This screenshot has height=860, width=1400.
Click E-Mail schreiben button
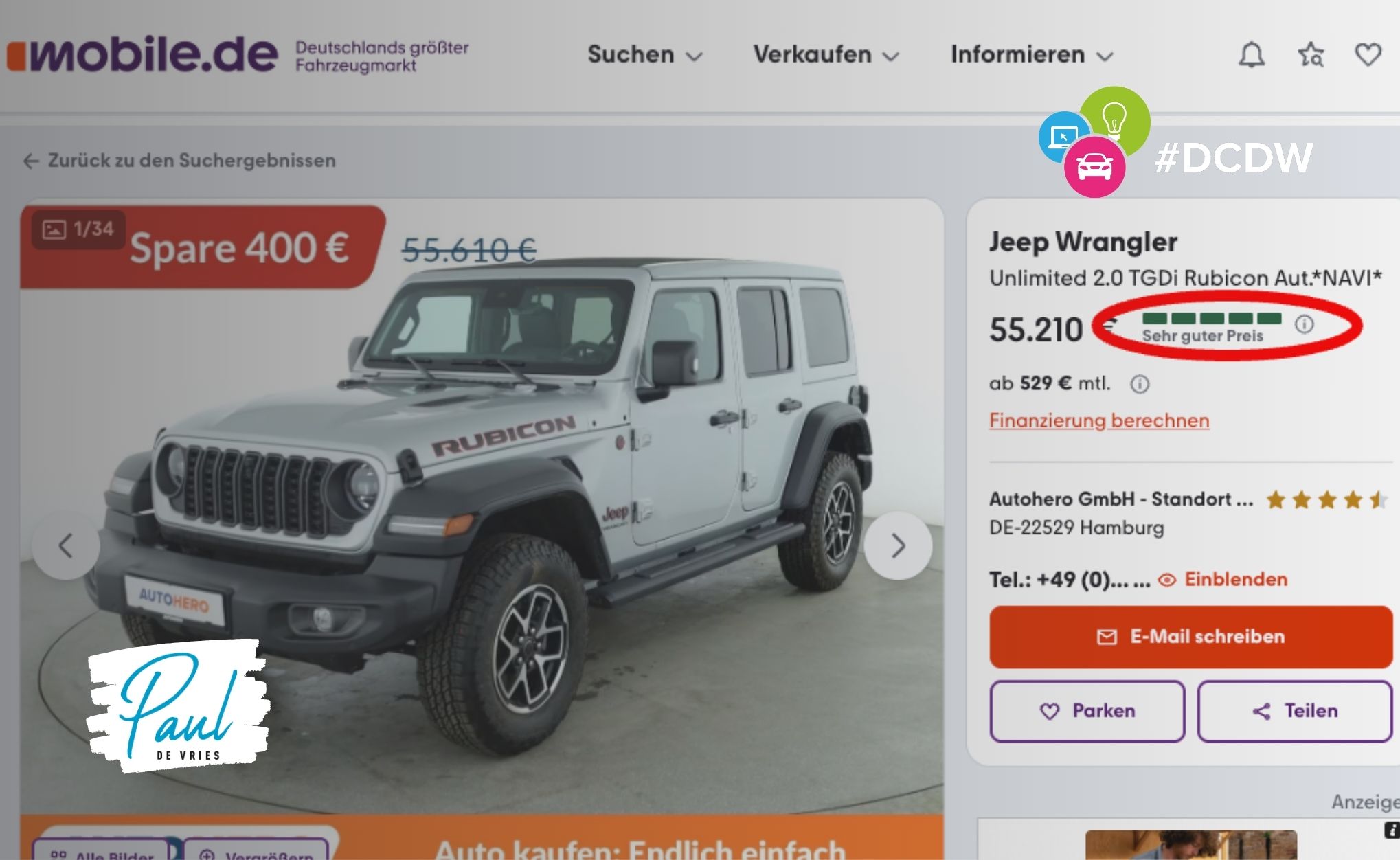[x=1190, y=637]
